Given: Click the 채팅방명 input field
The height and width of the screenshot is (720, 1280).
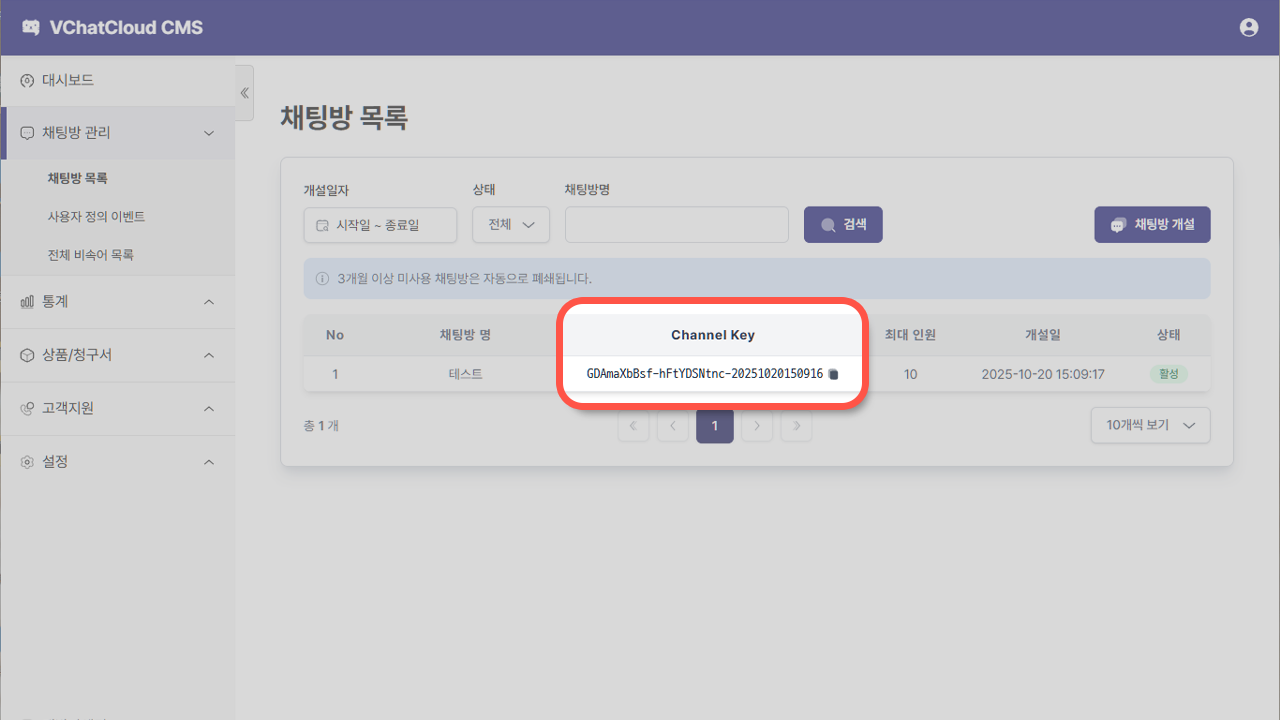Looking at the screenshot, I should point(676,224).
